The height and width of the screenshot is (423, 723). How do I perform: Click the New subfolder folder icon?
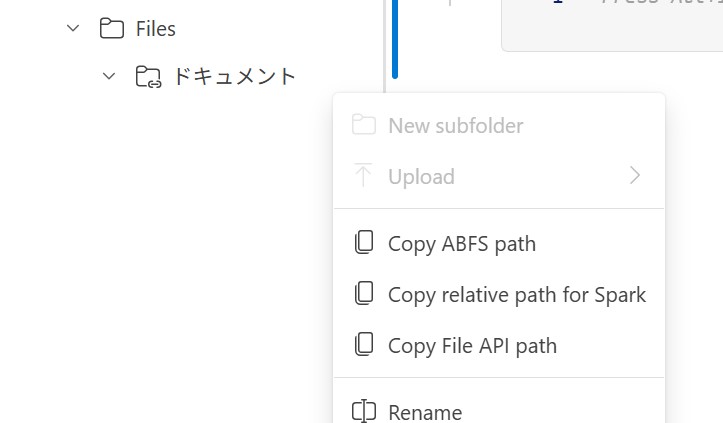click(x=363, y=125)
